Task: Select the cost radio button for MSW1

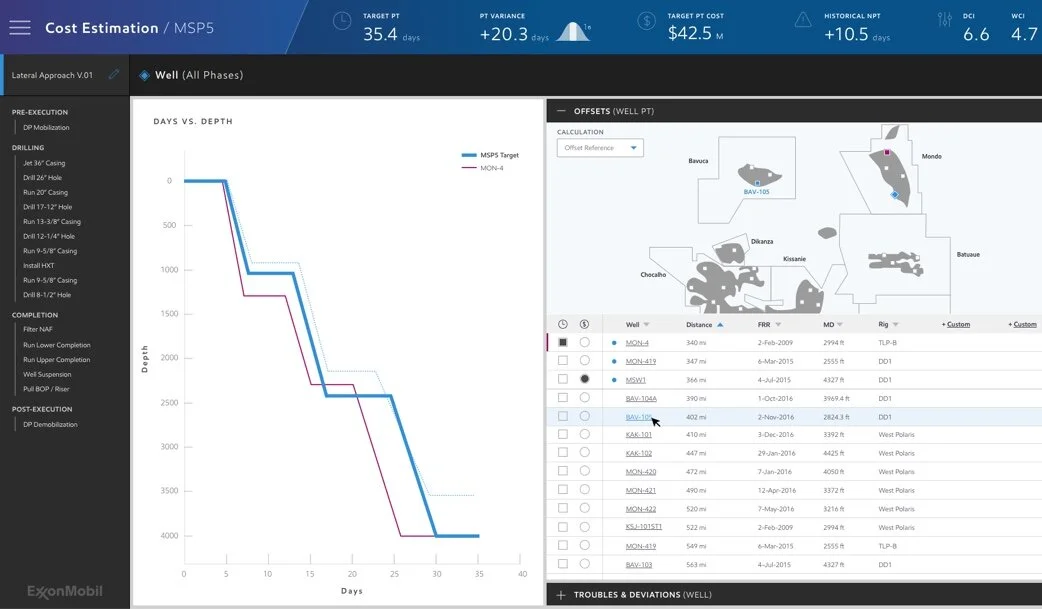Action: (584, 379)
